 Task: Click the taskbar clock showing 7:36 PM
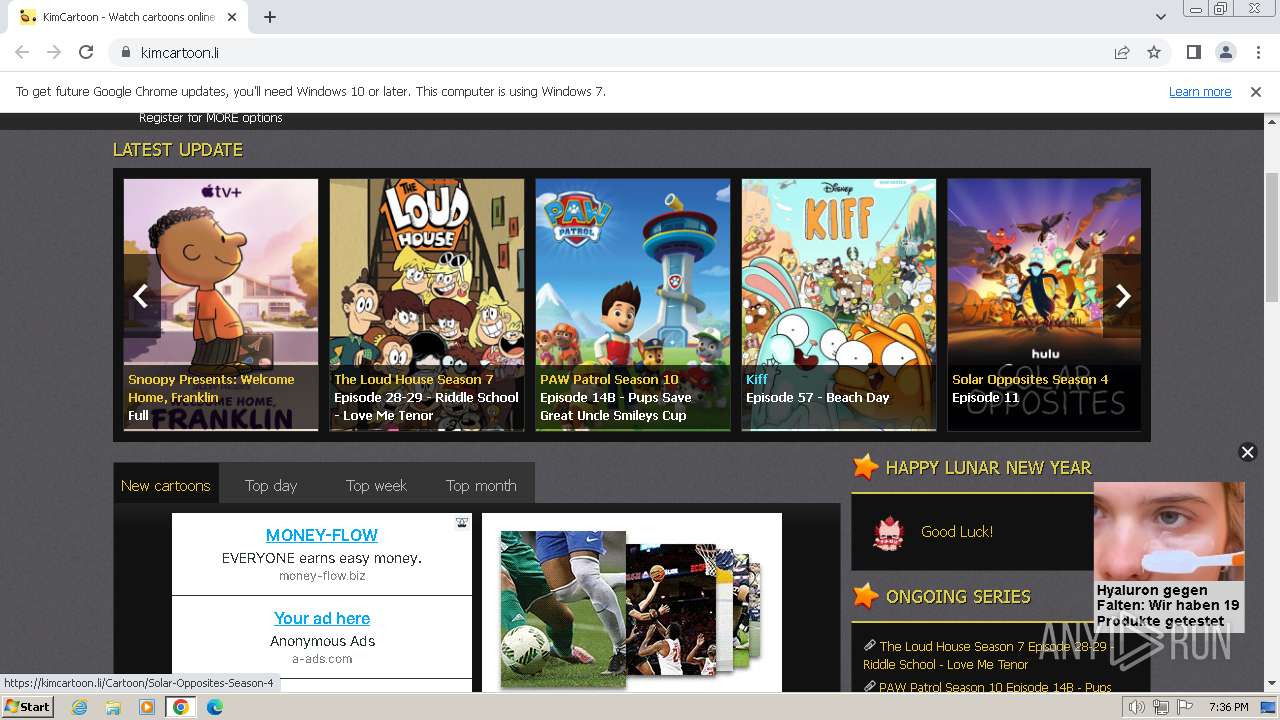click(x=1228, y=707)
